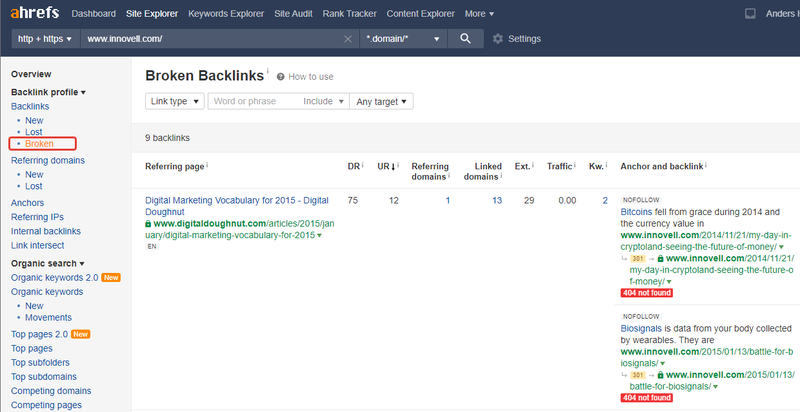This screenshot has height=412, width=800.
Task: Click lock icon beside digitaldoughnut.com URL
Action: coord(148,224)
